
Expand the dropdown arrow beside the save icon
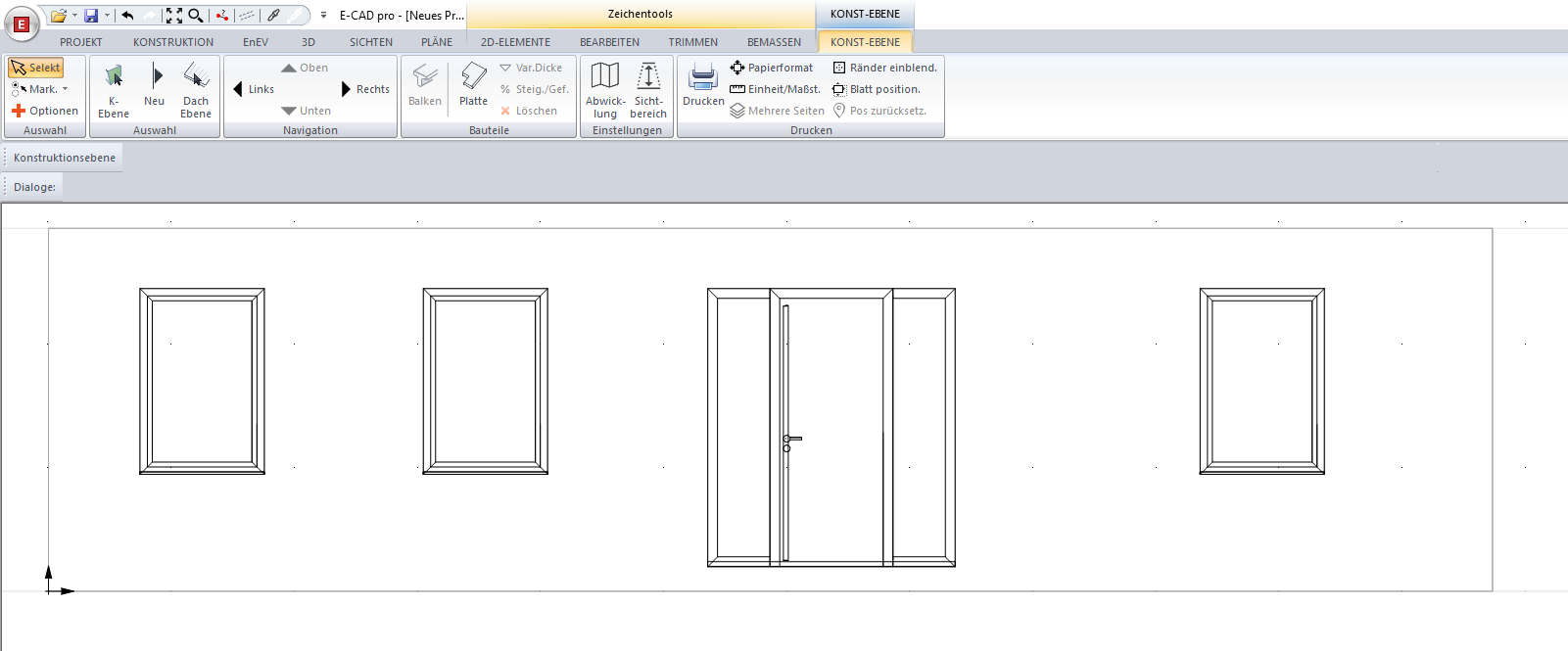pos(107,16)
